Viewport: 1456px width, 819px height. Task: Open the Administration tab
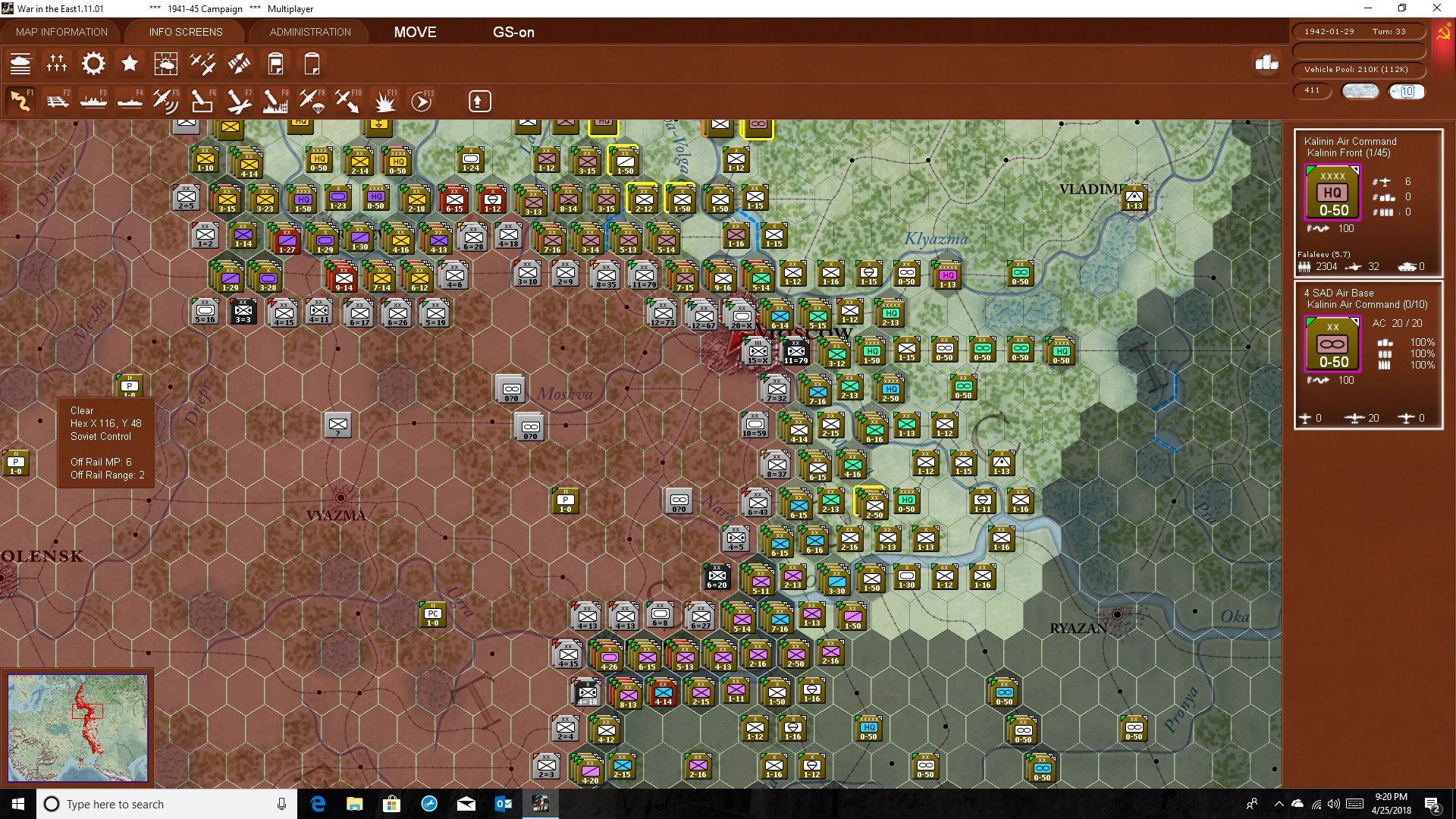click(310, 32)
